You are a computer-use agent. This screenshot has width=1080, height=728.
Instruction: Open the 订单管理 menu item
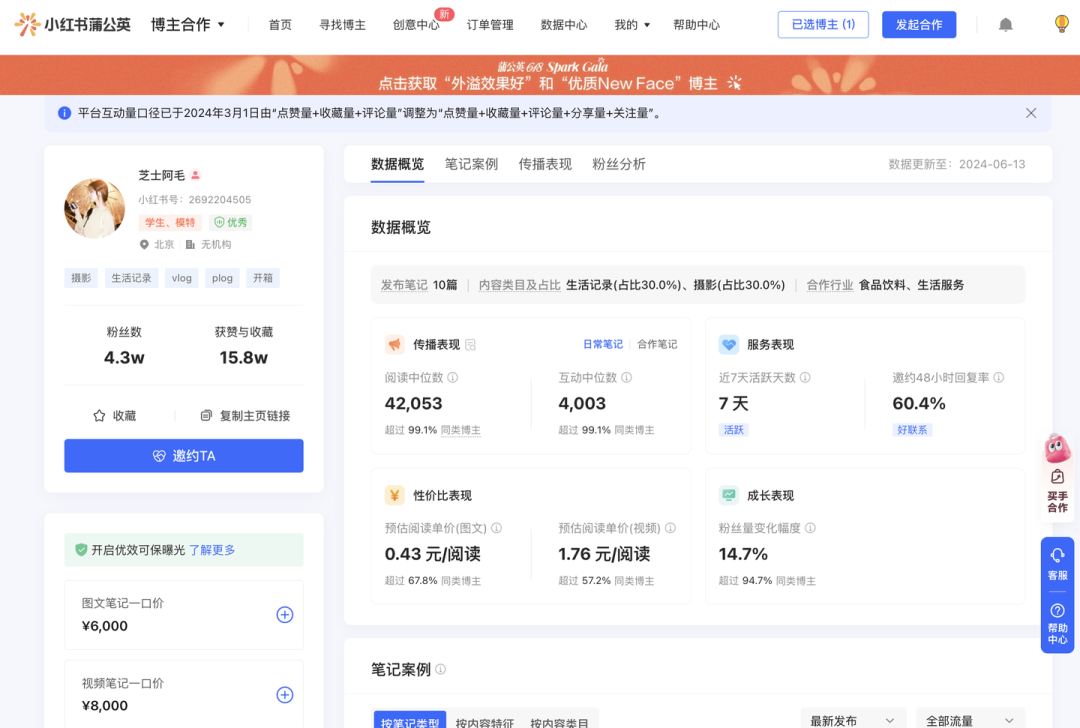[x=492, y=24]
